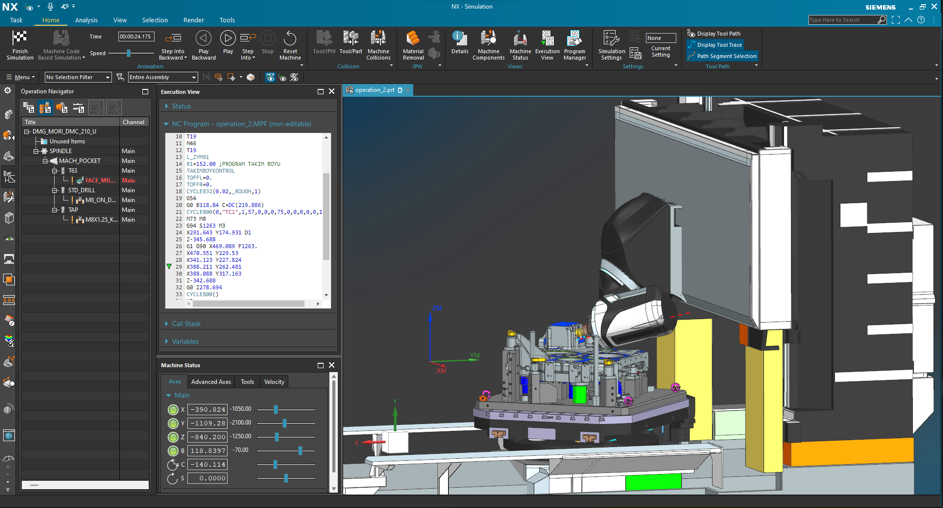
Task: Toggle Path Segment Selection
Action: pos(722,56)
